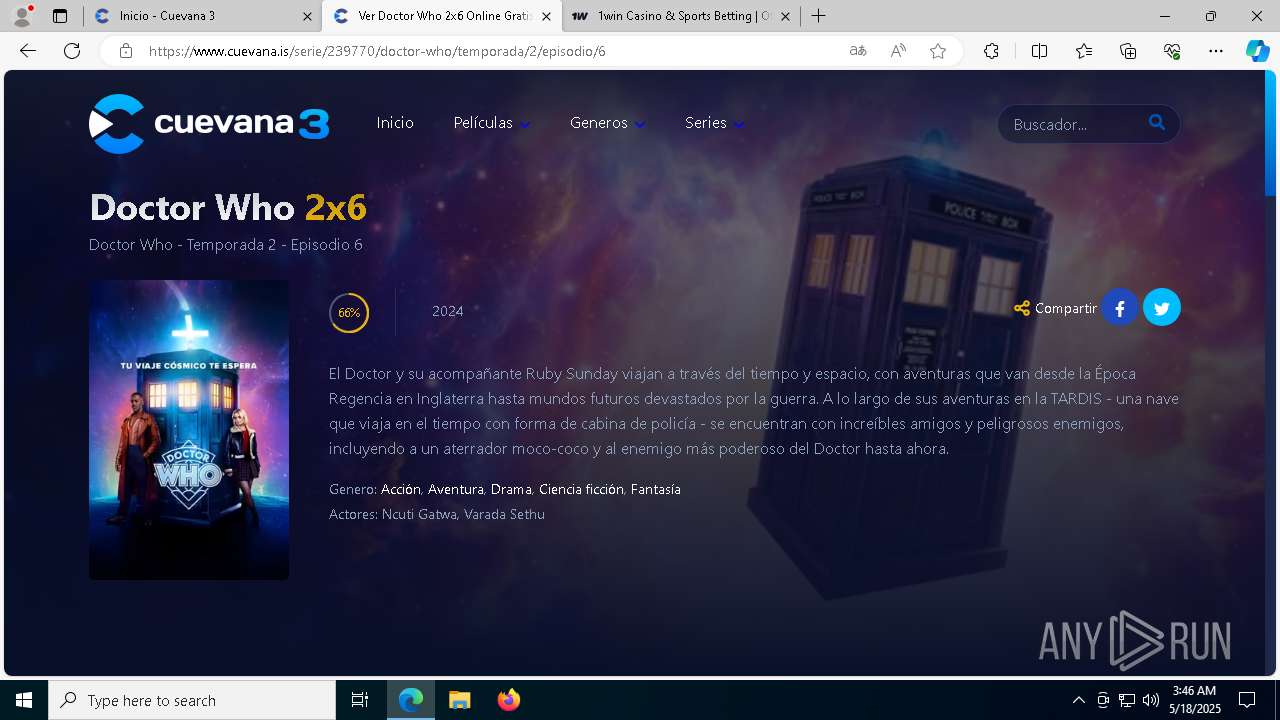Click the Compartir share icon
Viewport: 1280px width, 720px height.
(x=1022, y=308)
